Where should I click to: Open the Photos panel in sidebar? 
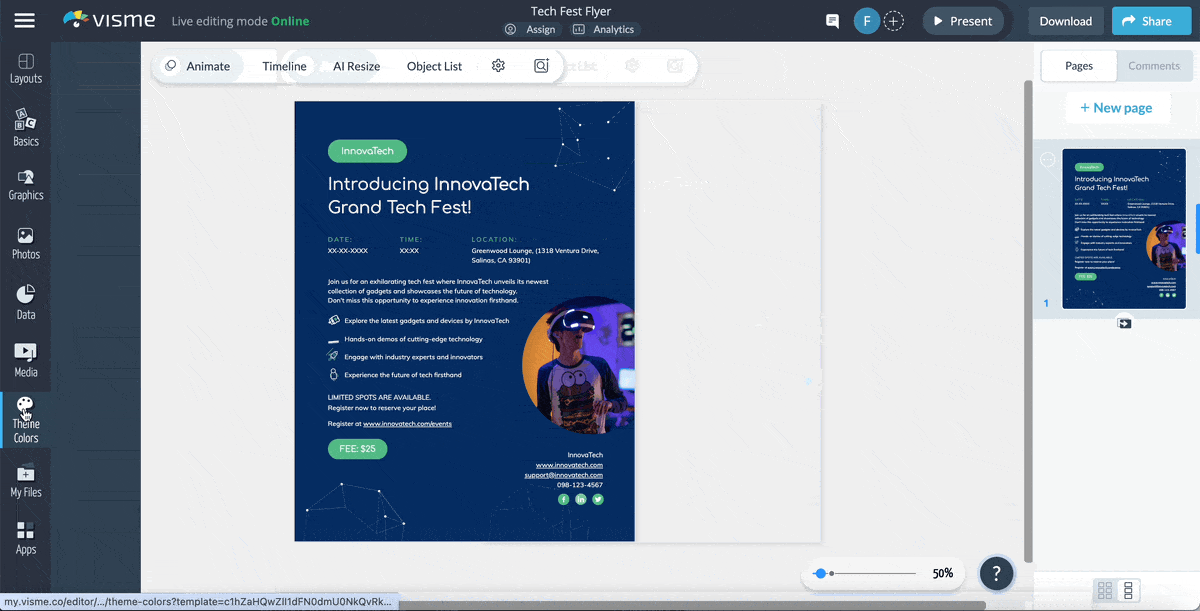(x=26, y=243)
